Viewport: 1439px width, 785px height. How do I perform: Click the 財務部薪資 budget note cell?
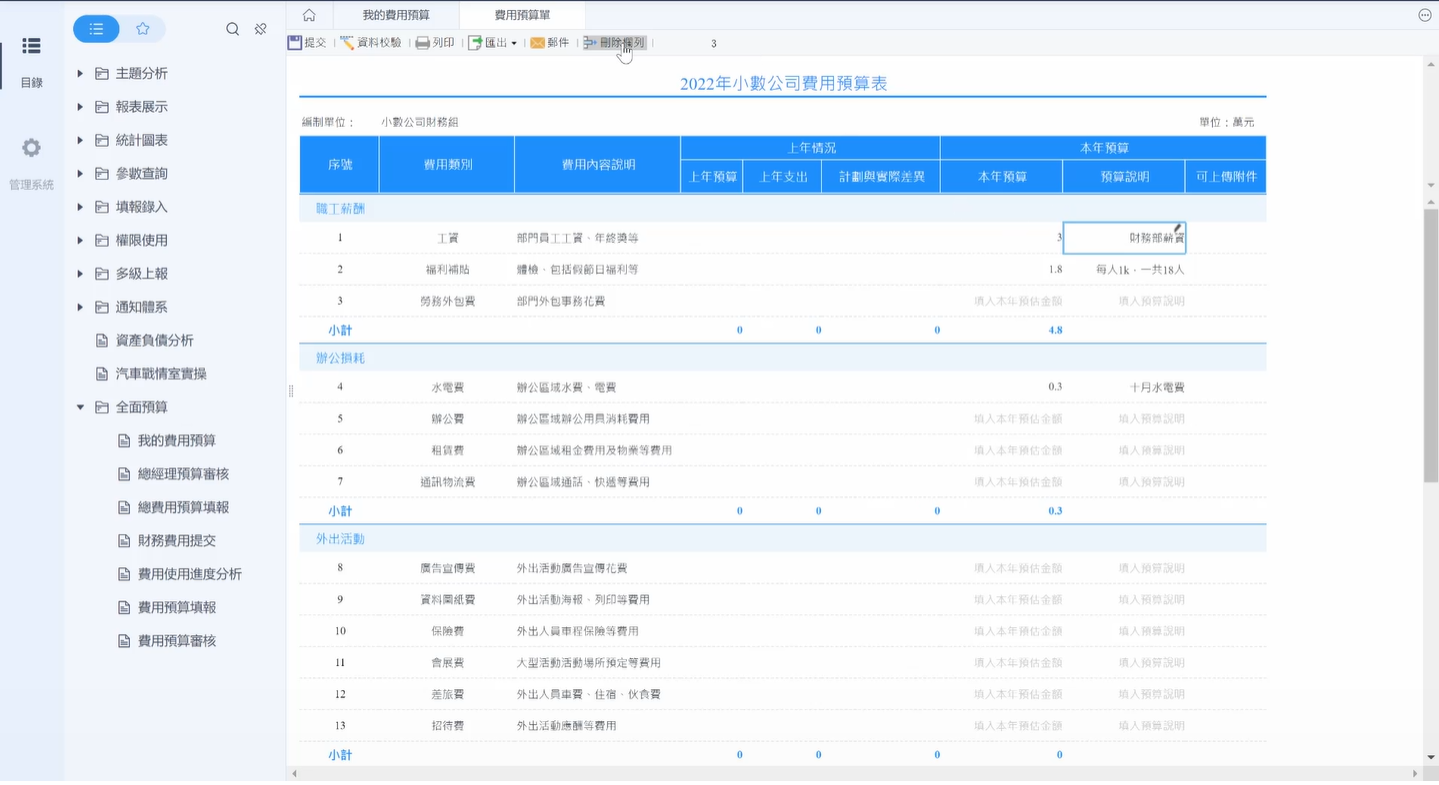(1124, 238)
